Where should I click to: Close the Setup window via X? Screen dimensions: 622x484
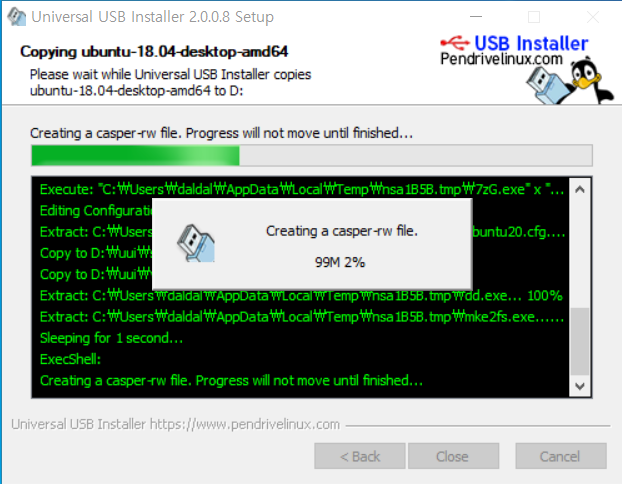pyautogui.click(x=593, y=17)
